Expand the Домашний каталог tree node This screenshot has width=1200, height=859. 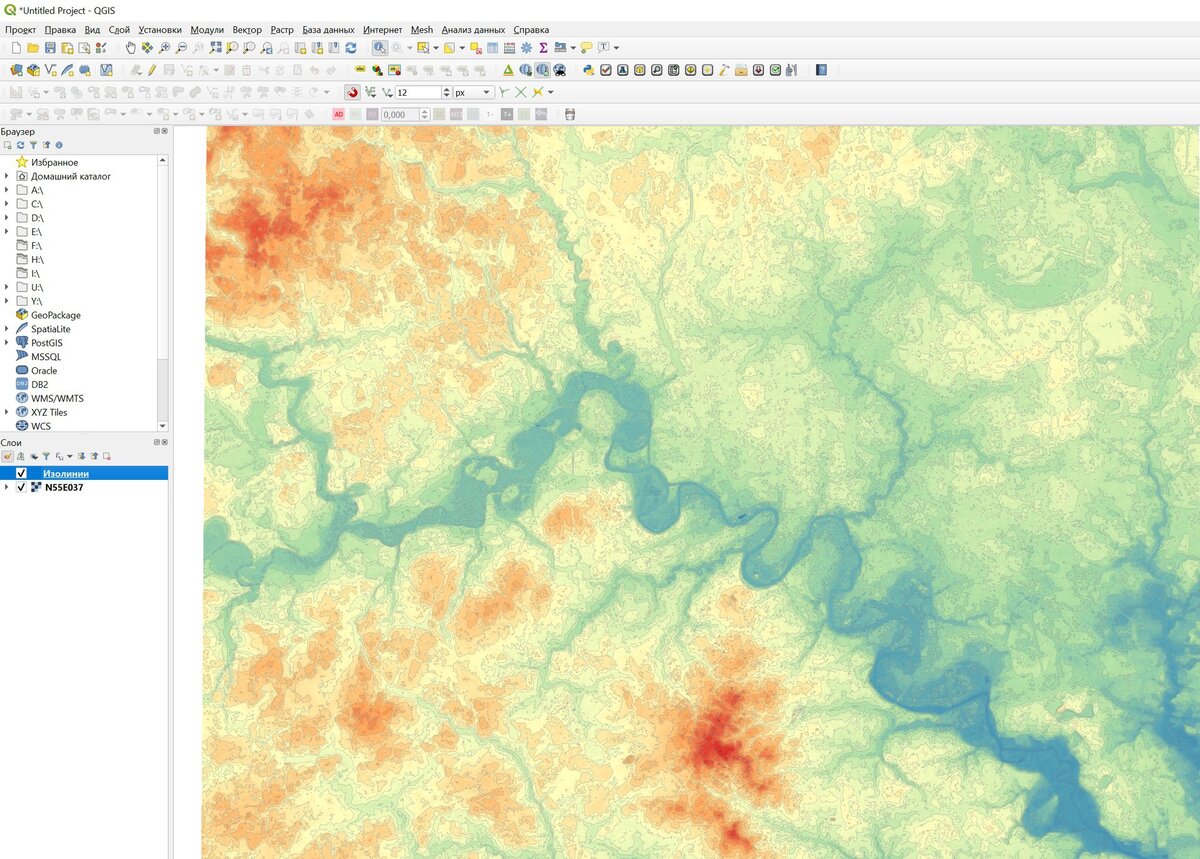tap(7, 176)
